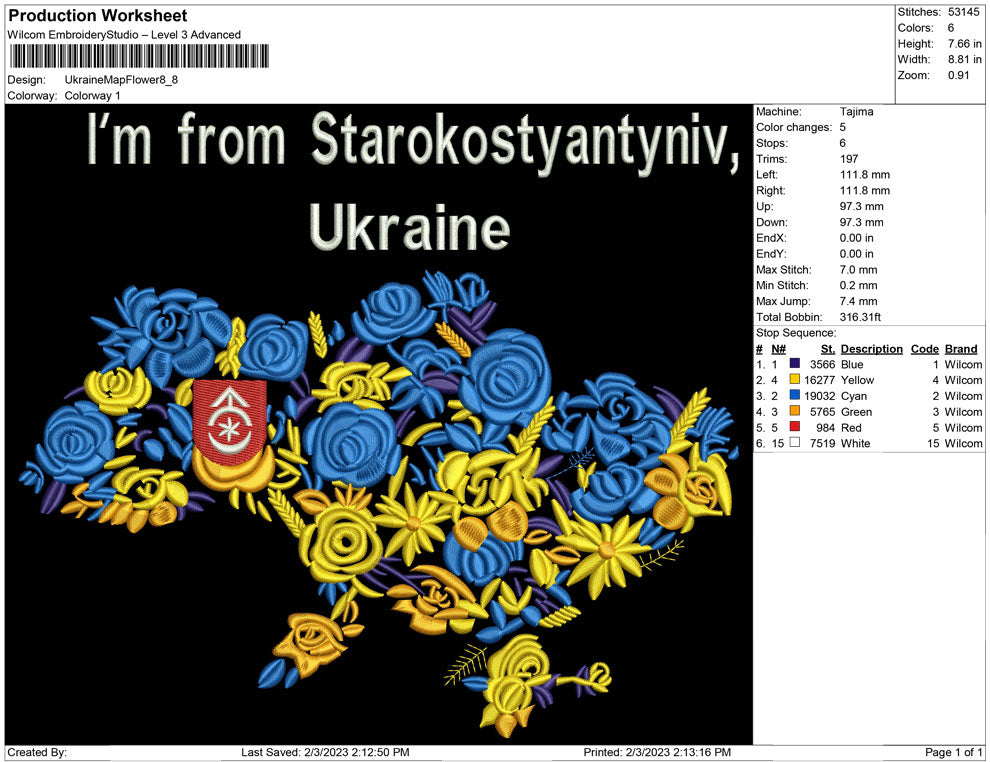Expand the Stop Sequence section
The image size is (990, 762).
(796, 332)
